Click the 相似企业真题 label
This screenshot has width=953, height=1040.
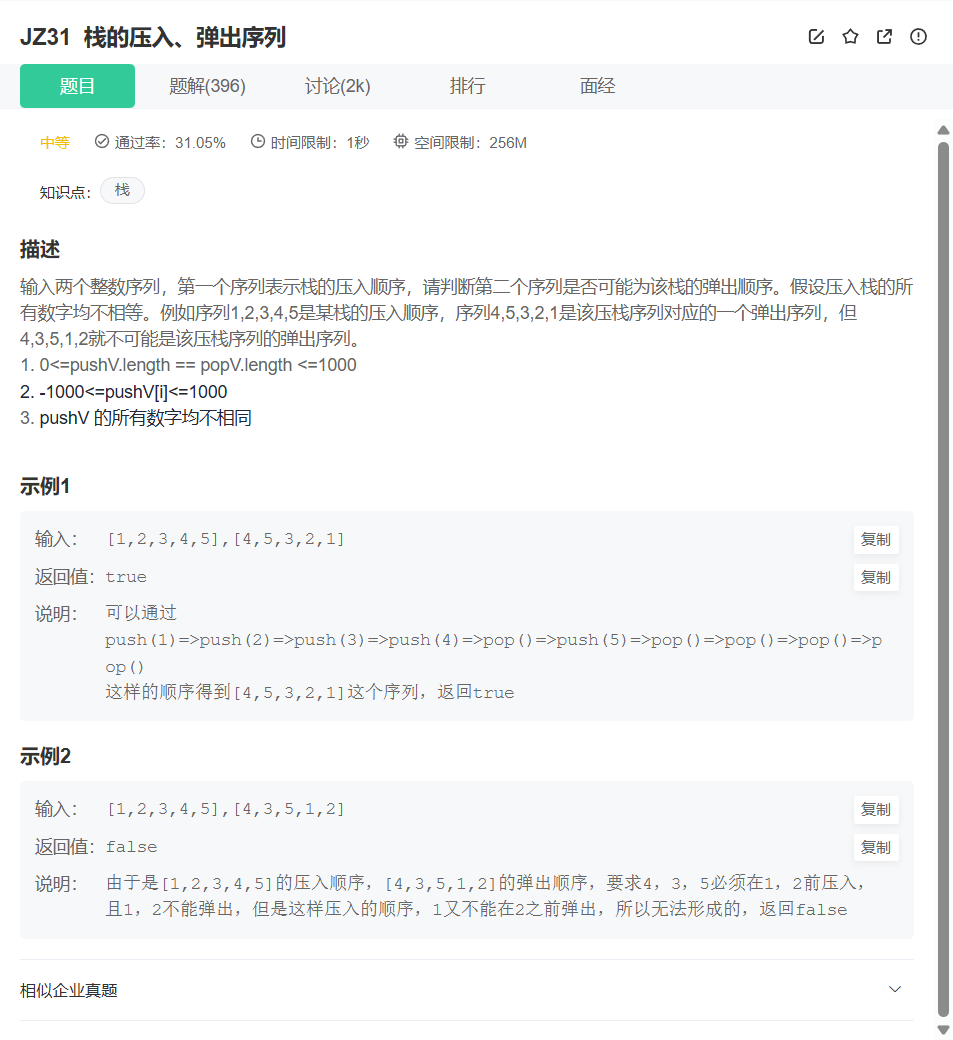click(x=69, y=990)
